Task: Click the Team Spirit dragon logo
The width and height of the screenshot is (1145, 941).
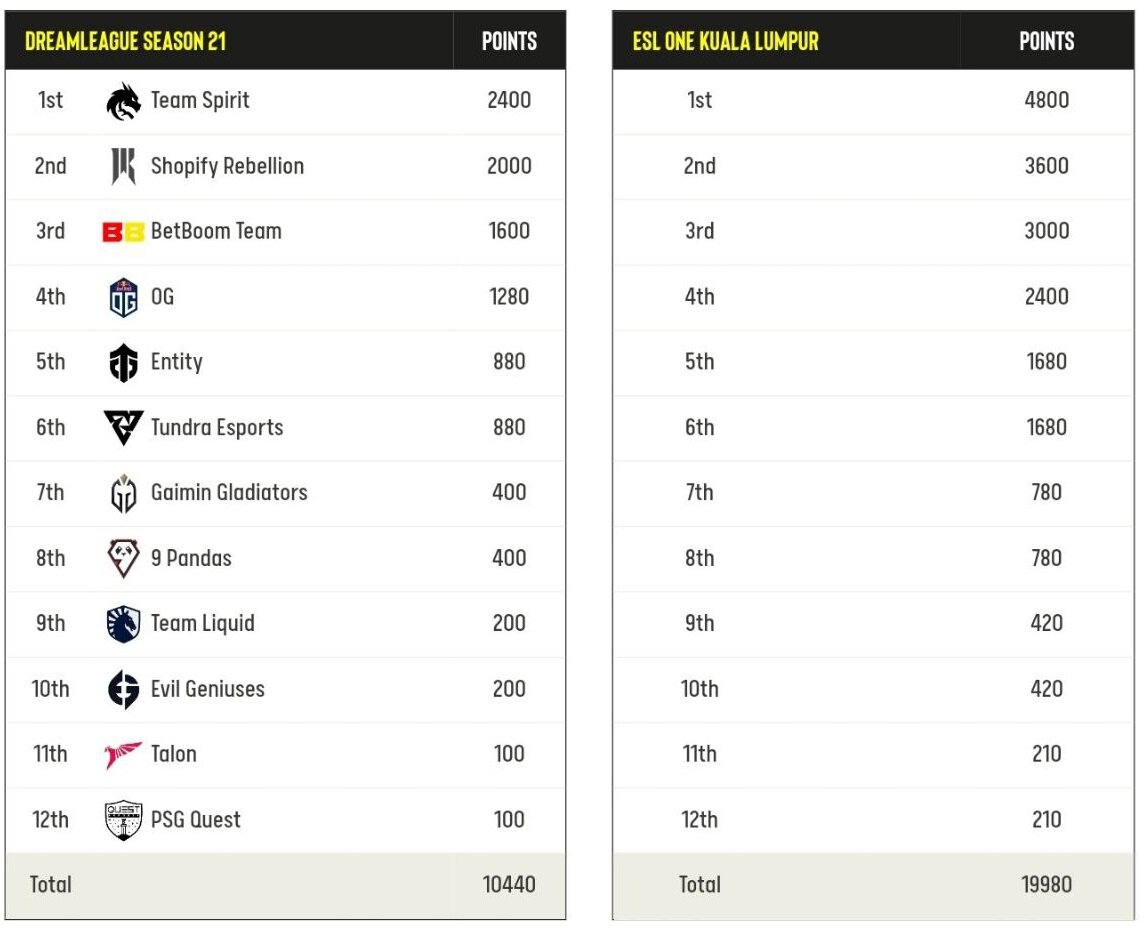Action: click(124, 101)
